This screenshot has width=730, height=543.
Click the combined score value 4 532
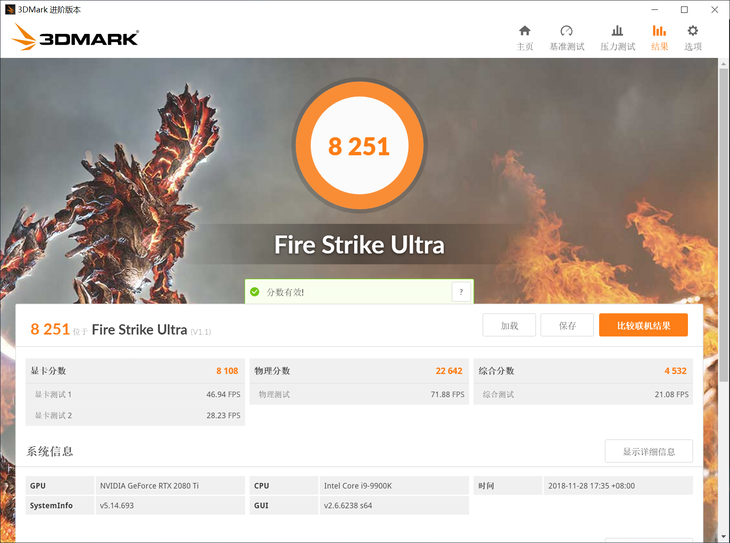[676, 371]
